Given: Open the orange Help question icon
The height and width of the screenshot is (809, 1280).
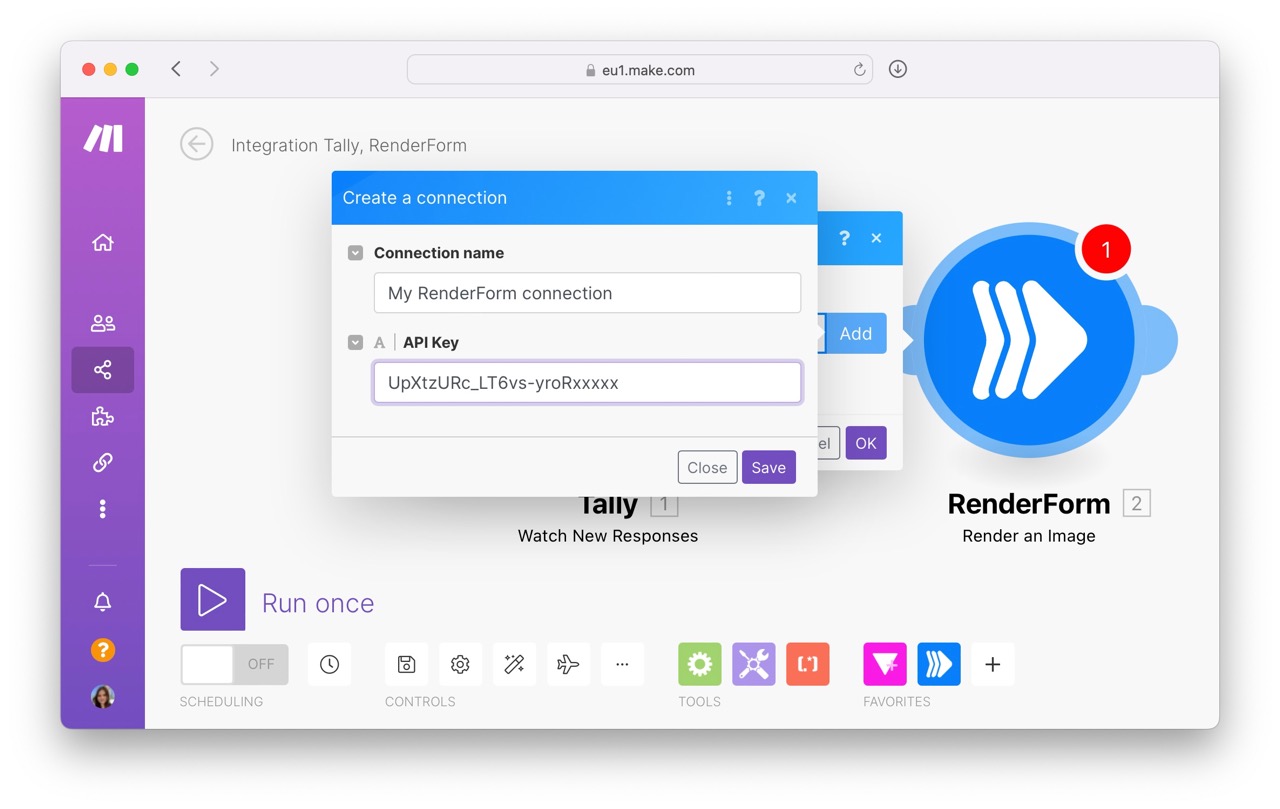Looking at the screenshot, I should tap(102, 650).
